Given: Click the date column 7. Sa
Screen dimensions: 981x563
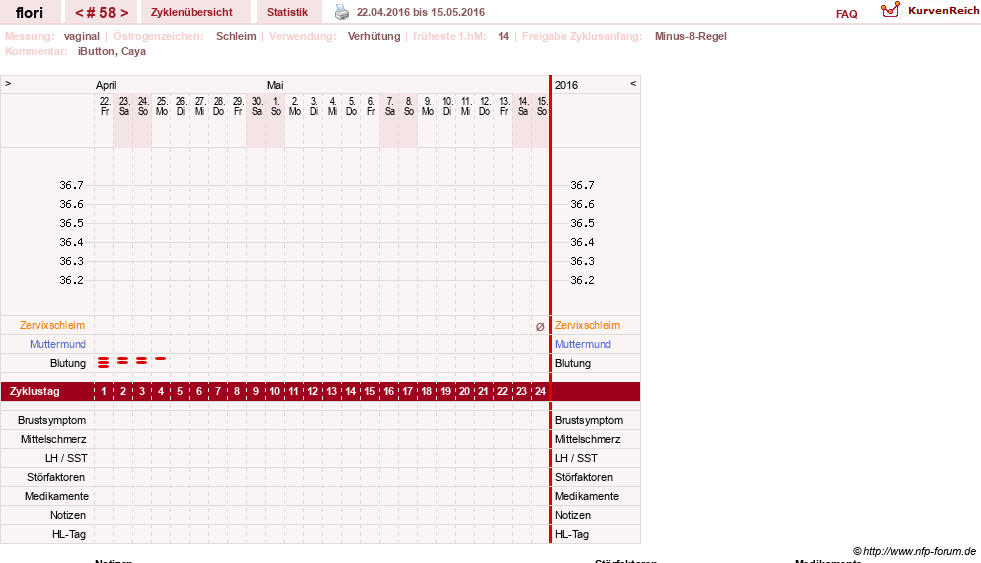Looking at the screenshot, I should (390, 106).
